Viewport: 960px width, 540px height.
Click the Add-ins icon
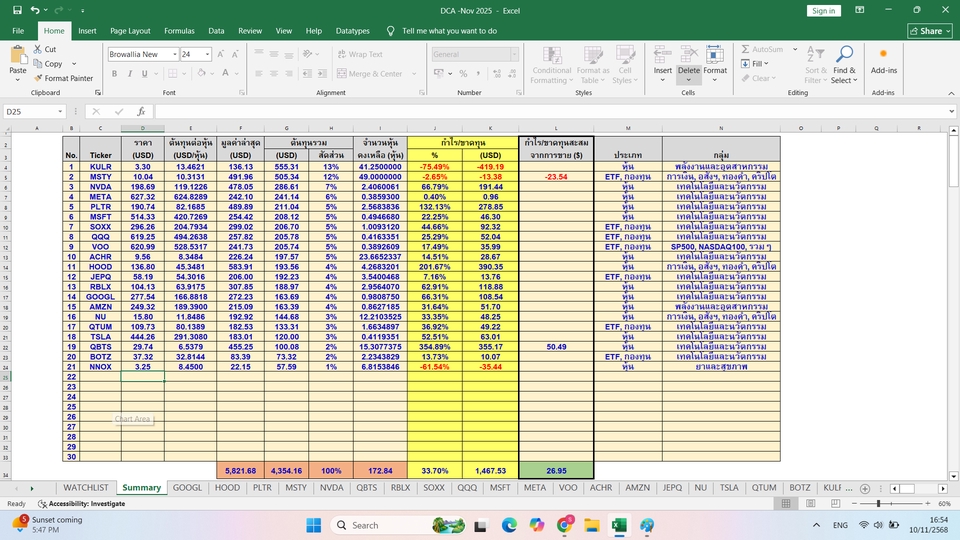tap(883, 54)
